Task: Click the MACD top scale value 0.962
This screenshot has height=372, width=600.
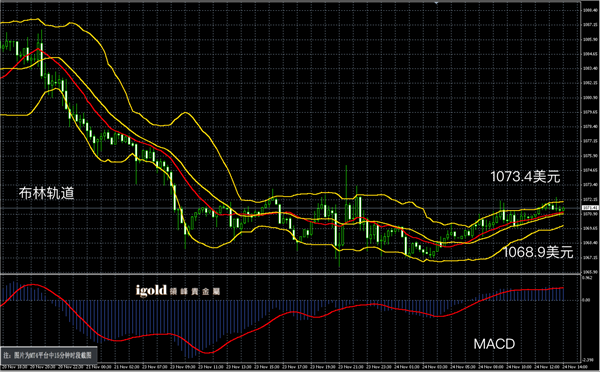Action: point(587,277)
